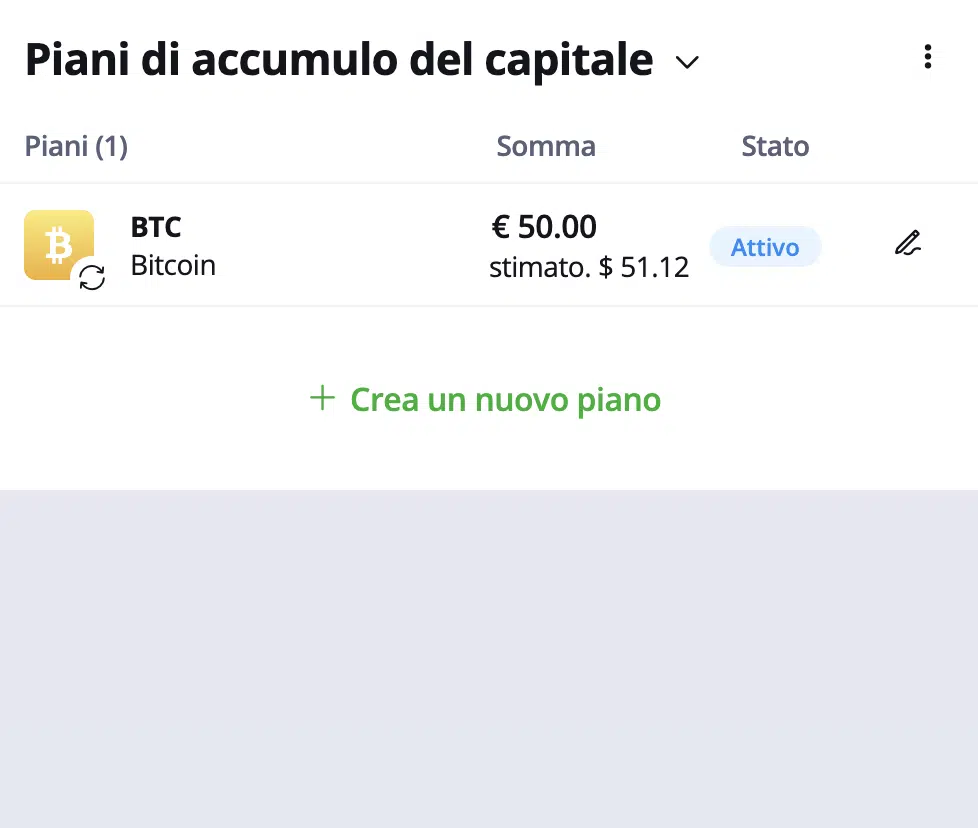Click the Bitcoin logo icon
Image resolution: width=978 pixels, height=828 pixels.
[x=59, y=245]
